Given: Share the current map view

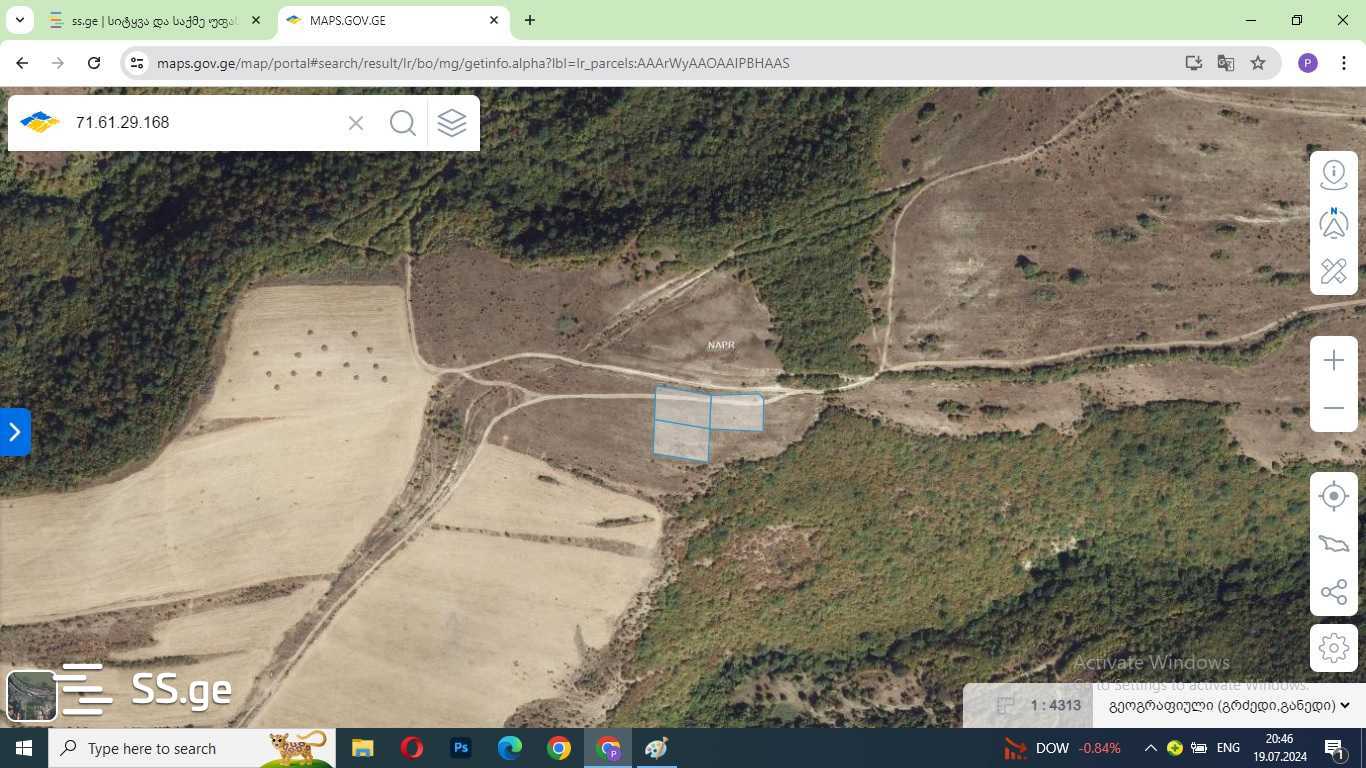Looking at the screenshot, I should coord(1333,592).
